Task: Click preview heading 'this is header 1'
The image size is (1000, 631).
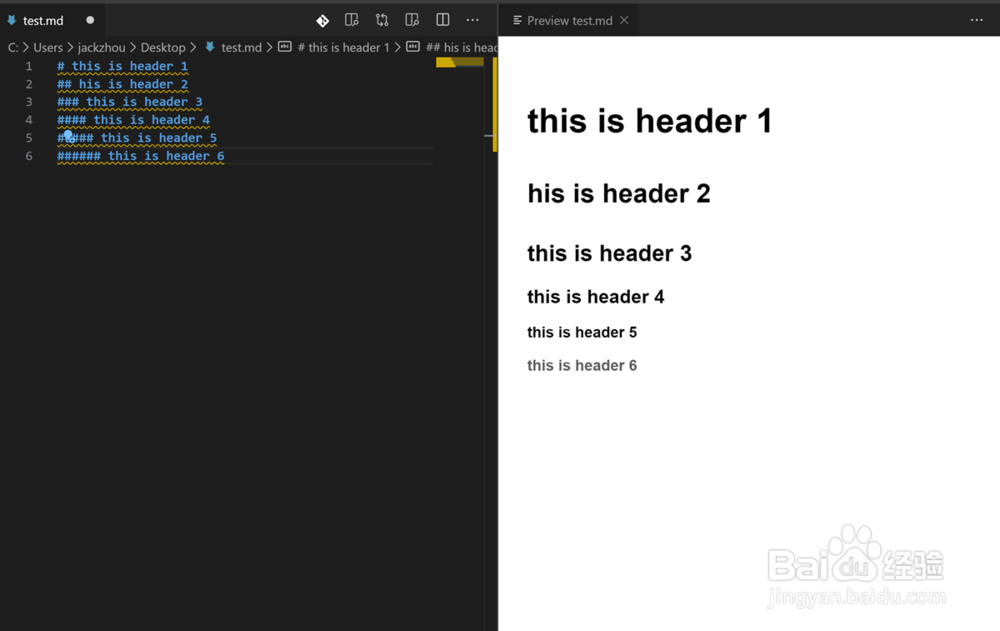Action: (649, 121)
